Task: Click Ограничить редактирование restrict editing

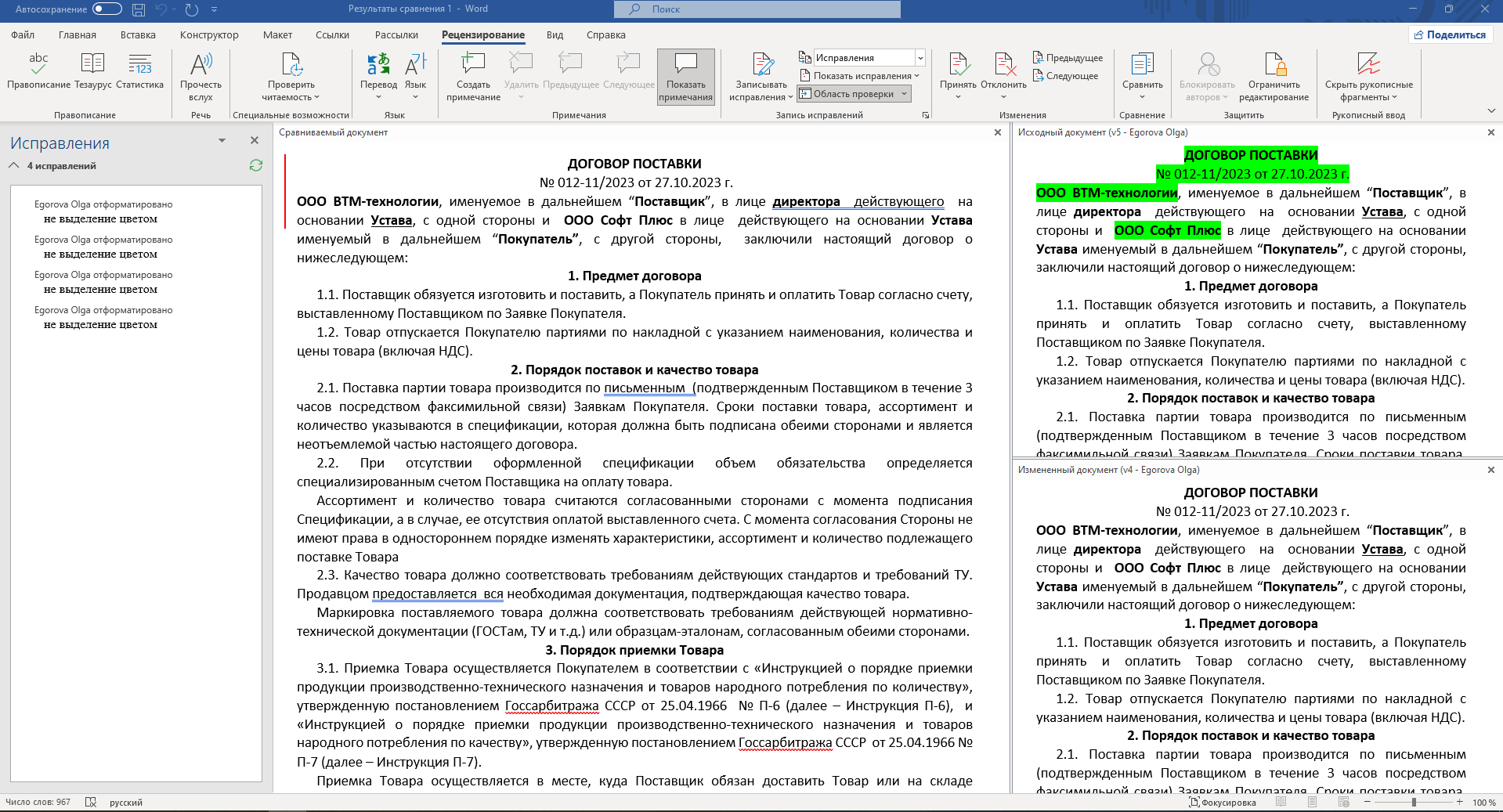Action: (1274, 76)
